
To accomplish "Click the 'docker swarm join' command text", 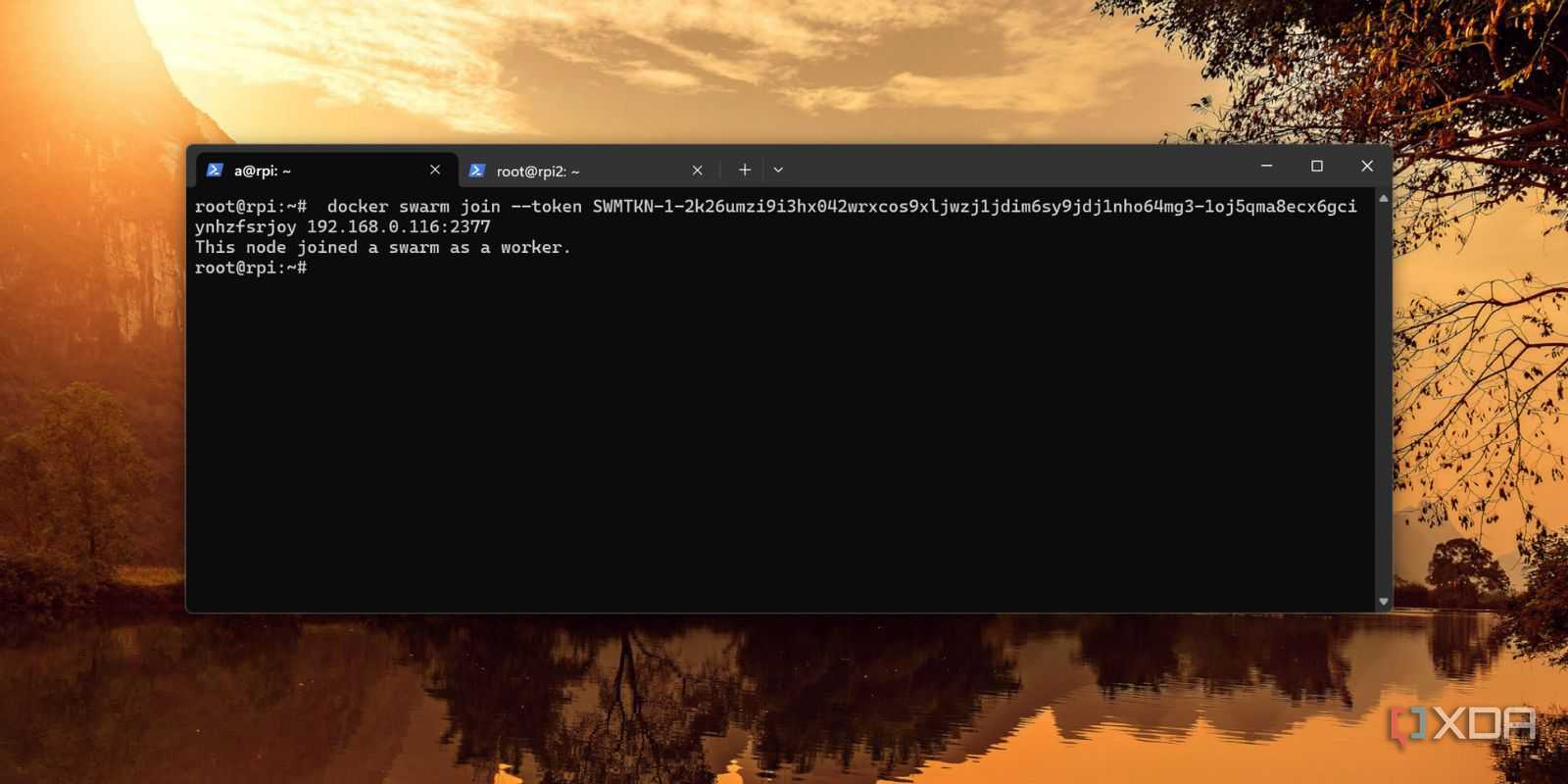I will [x=414, y=207].
